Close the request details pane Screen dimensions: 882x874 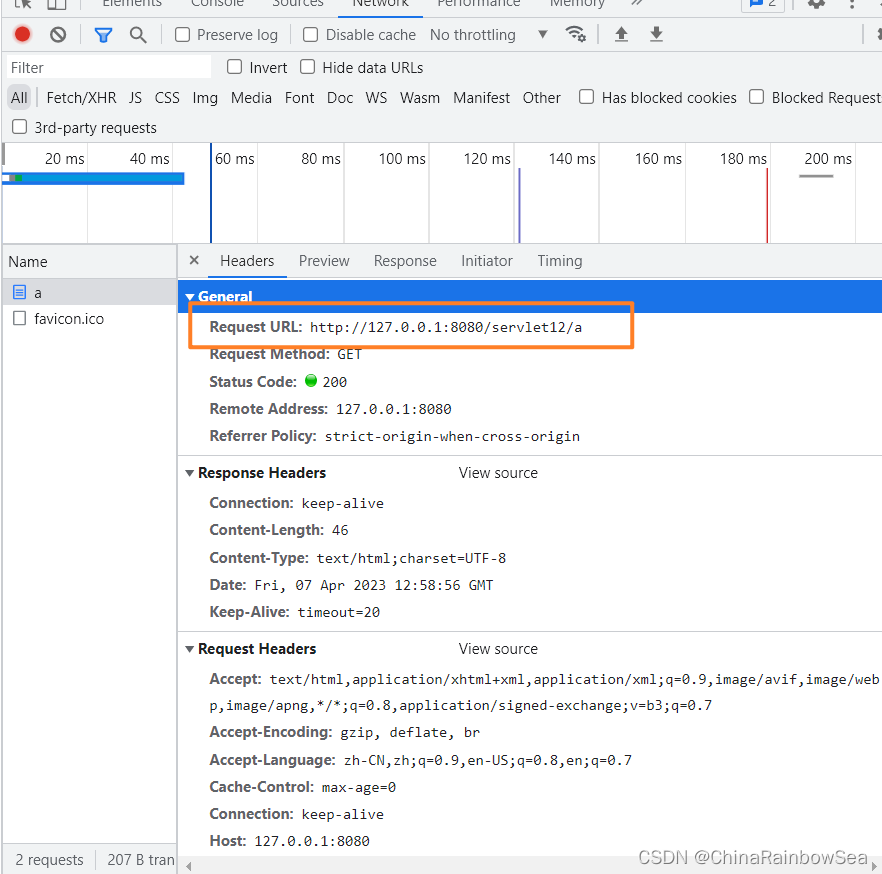194,260
